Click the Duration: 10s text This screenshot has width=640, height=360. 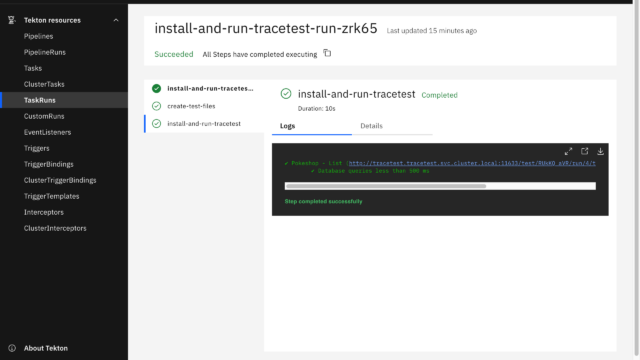(x=316, y=109)
